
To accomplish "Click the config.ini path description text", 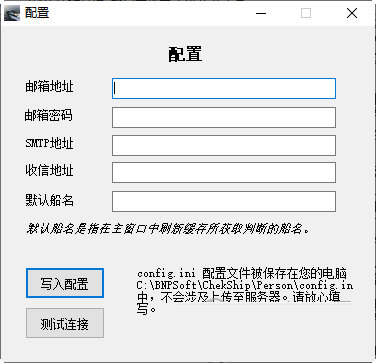I will point(244,291).
